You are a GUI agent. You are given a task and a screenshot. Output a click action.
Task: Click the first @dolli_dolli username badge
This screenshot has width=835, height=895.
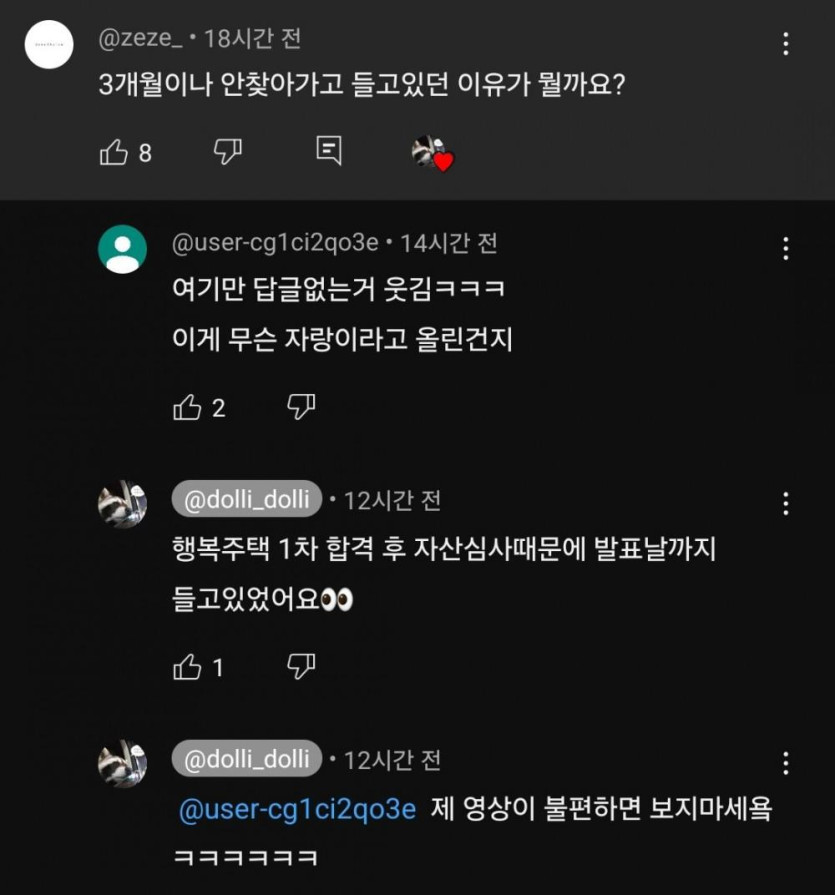(246, 500)
